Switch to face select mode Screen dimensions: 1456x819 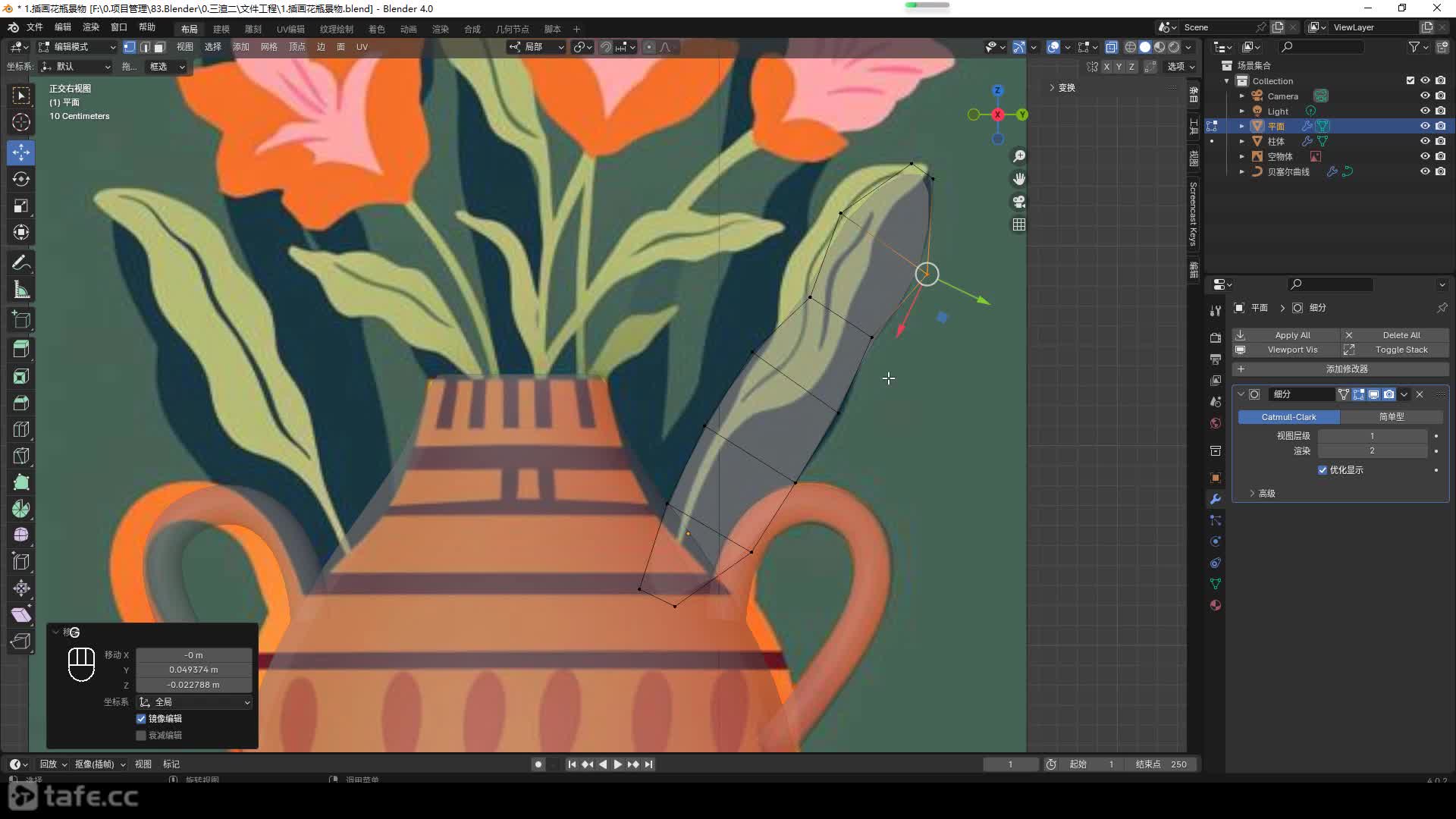click(x=159, y=47)
